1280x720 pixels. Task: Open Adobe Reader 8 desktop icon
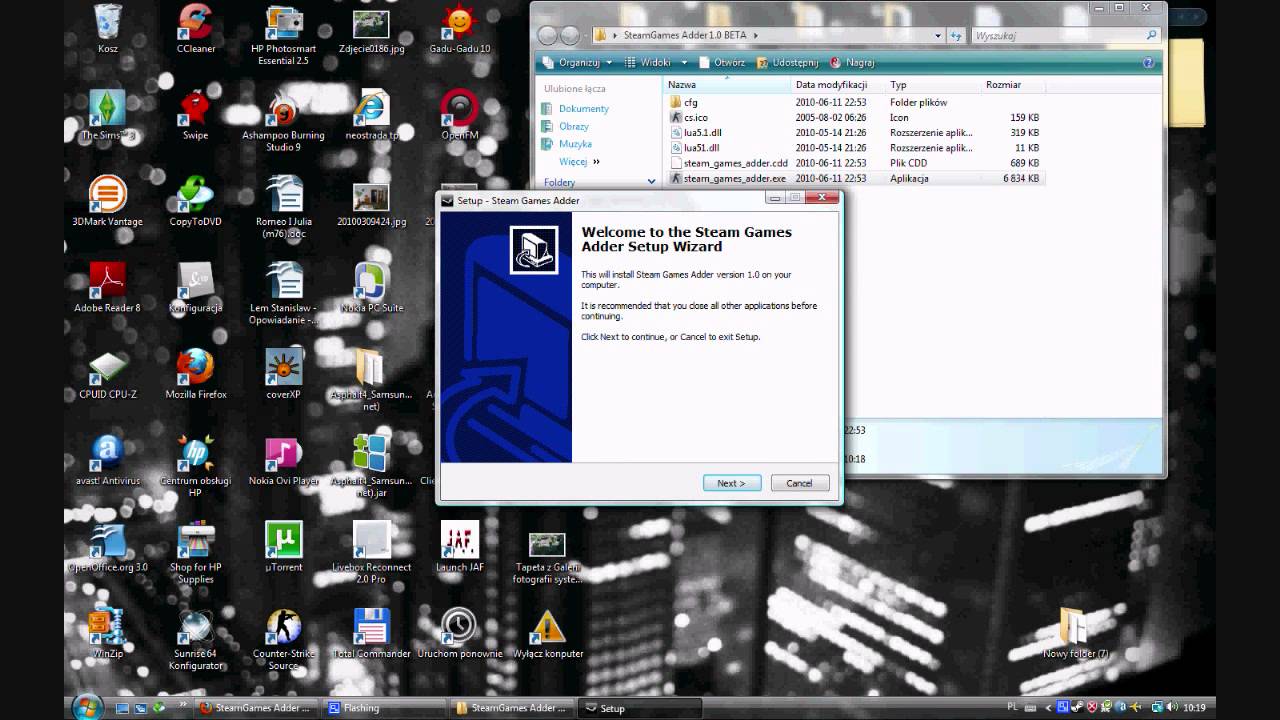click(108, 288)
